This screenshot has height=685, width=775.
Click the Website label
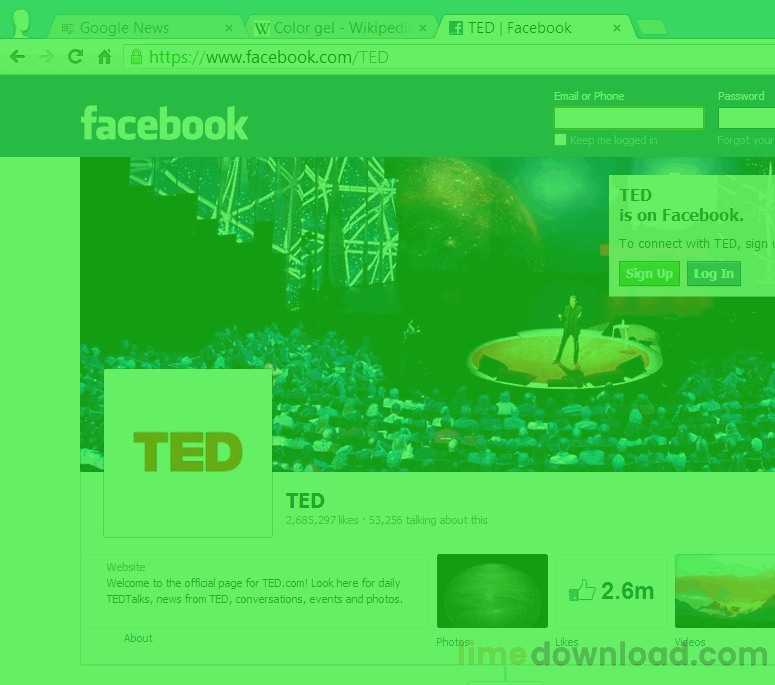tap(126, 567)
